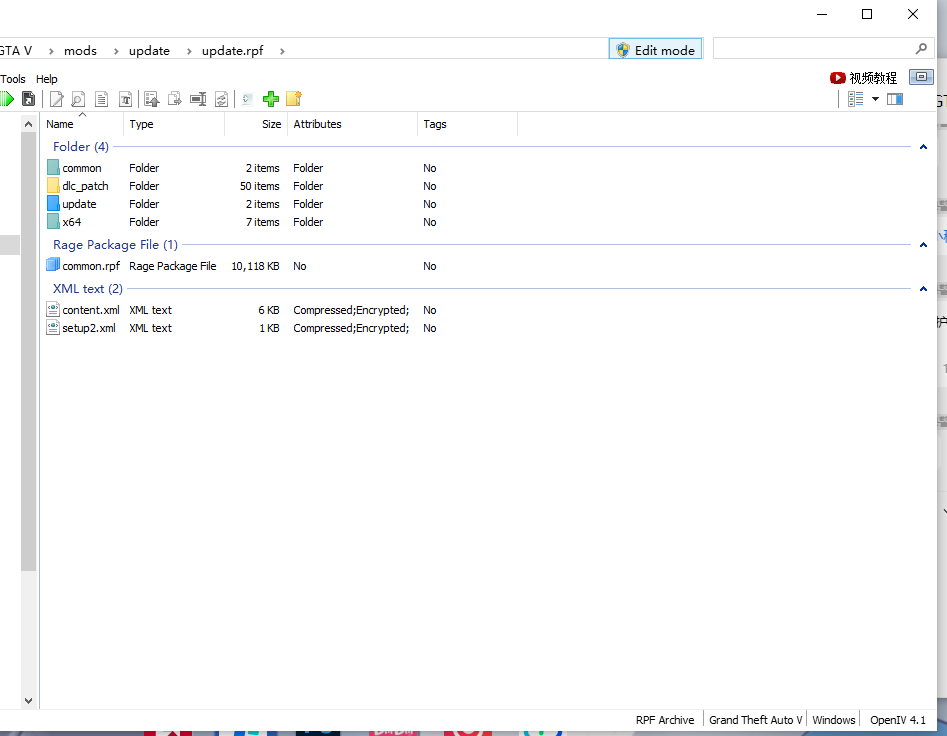Toggle the preview pane layout icon
The height and width of the screenshot is (736, 947).
(894, 99)
